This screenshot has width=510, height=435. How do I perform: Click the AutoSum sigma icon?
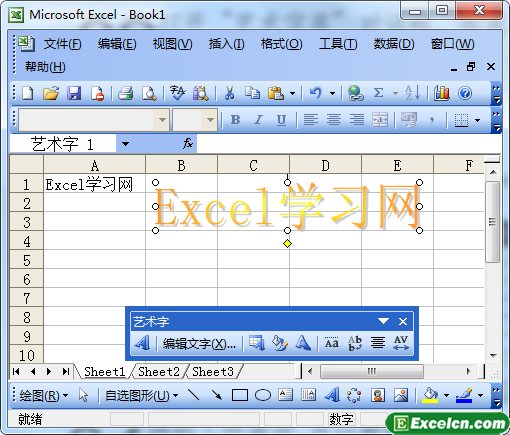click(x=378, y=93)
